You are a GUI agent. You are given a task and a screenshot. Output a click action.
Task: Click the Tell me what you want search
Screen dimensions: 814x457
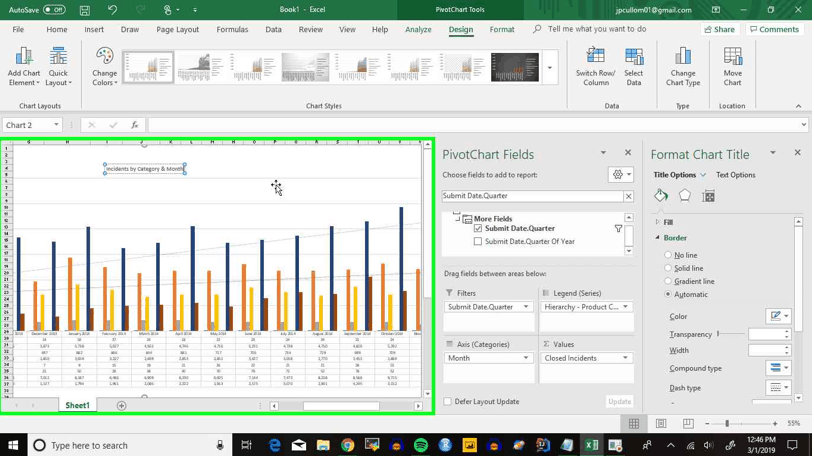597,29
